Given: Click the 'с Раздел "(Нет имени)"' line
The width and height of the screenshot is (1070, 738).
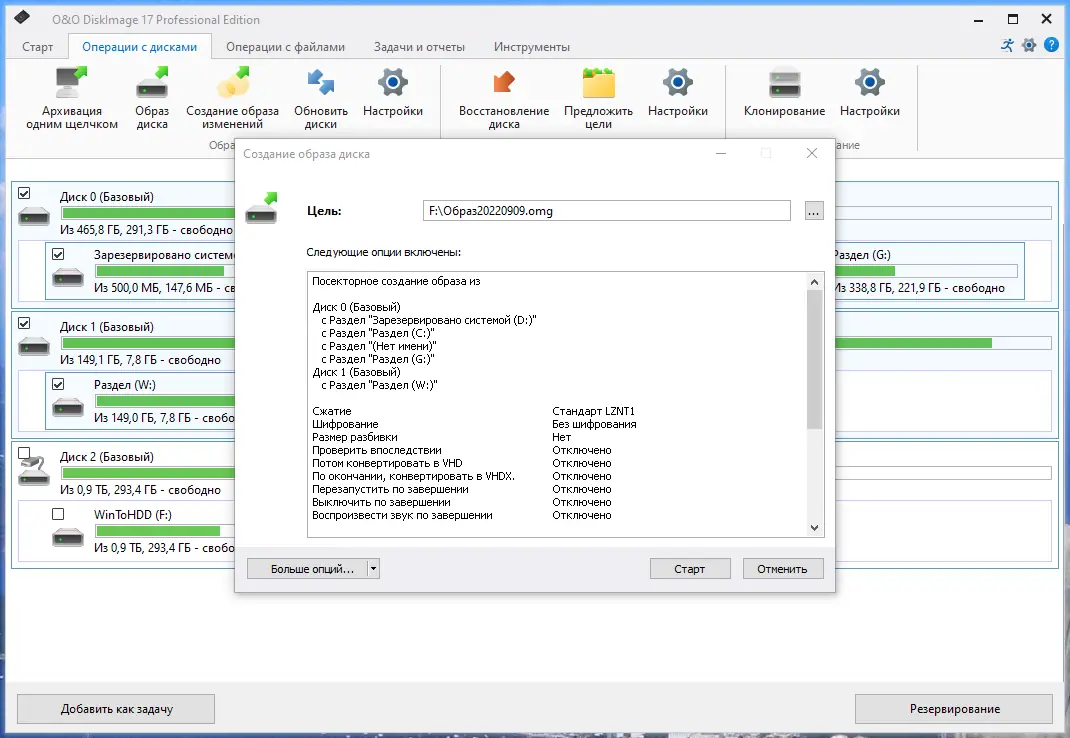Looking at the screenshot, I should tap(379, 346).
